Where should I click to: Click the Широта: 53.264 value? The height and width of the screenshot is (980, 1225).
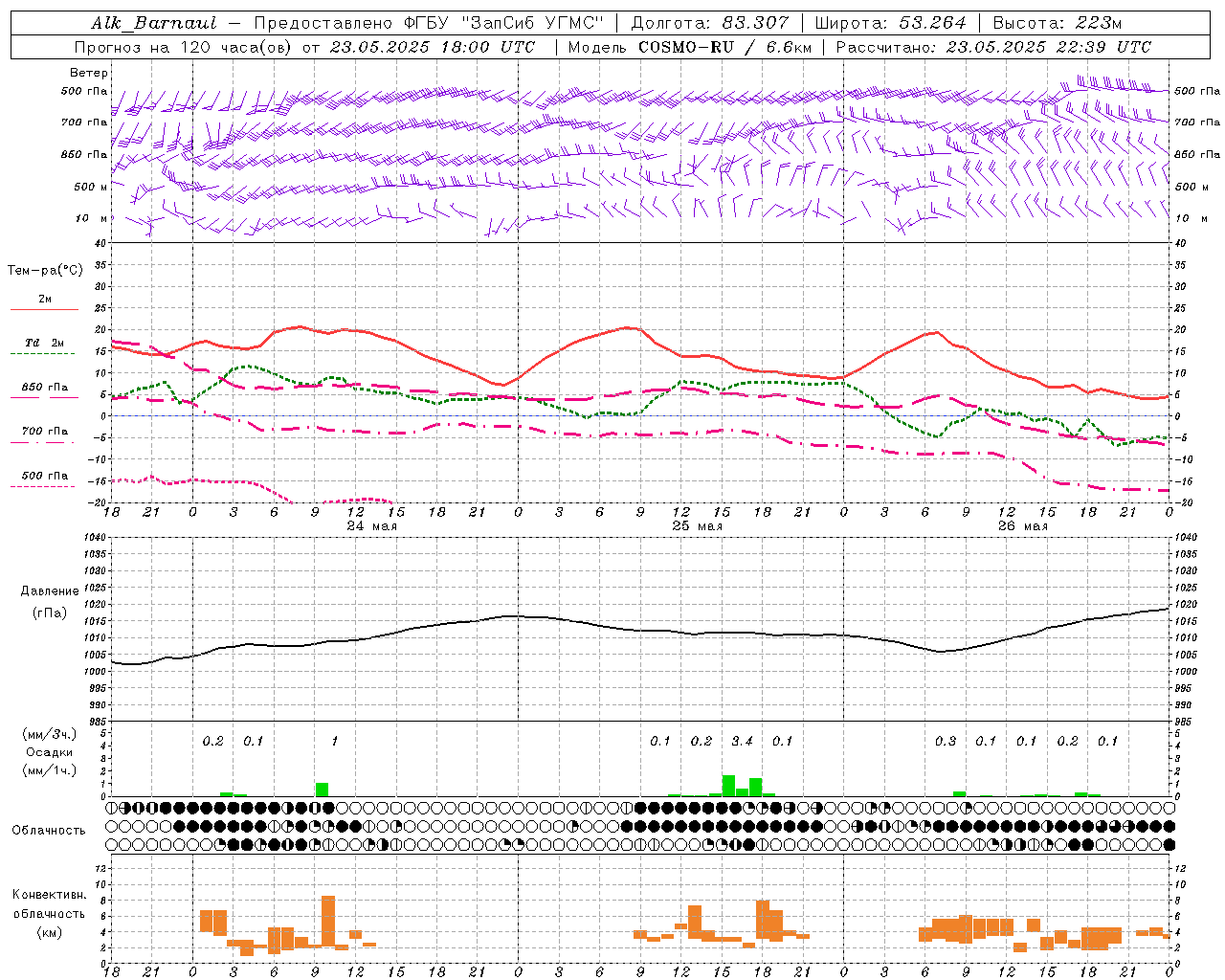point(891,23)
